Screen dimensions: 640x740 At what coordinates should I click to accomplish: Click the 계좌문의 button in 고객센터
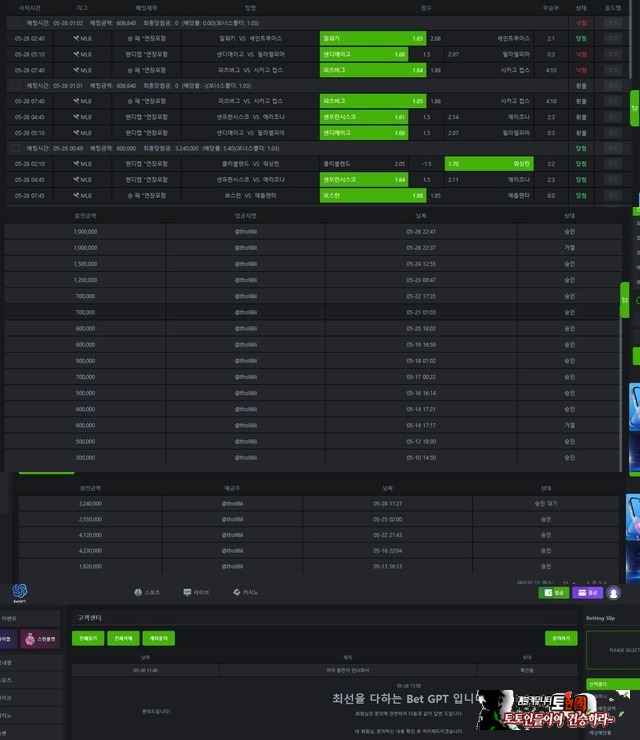(x=159, y=638)
